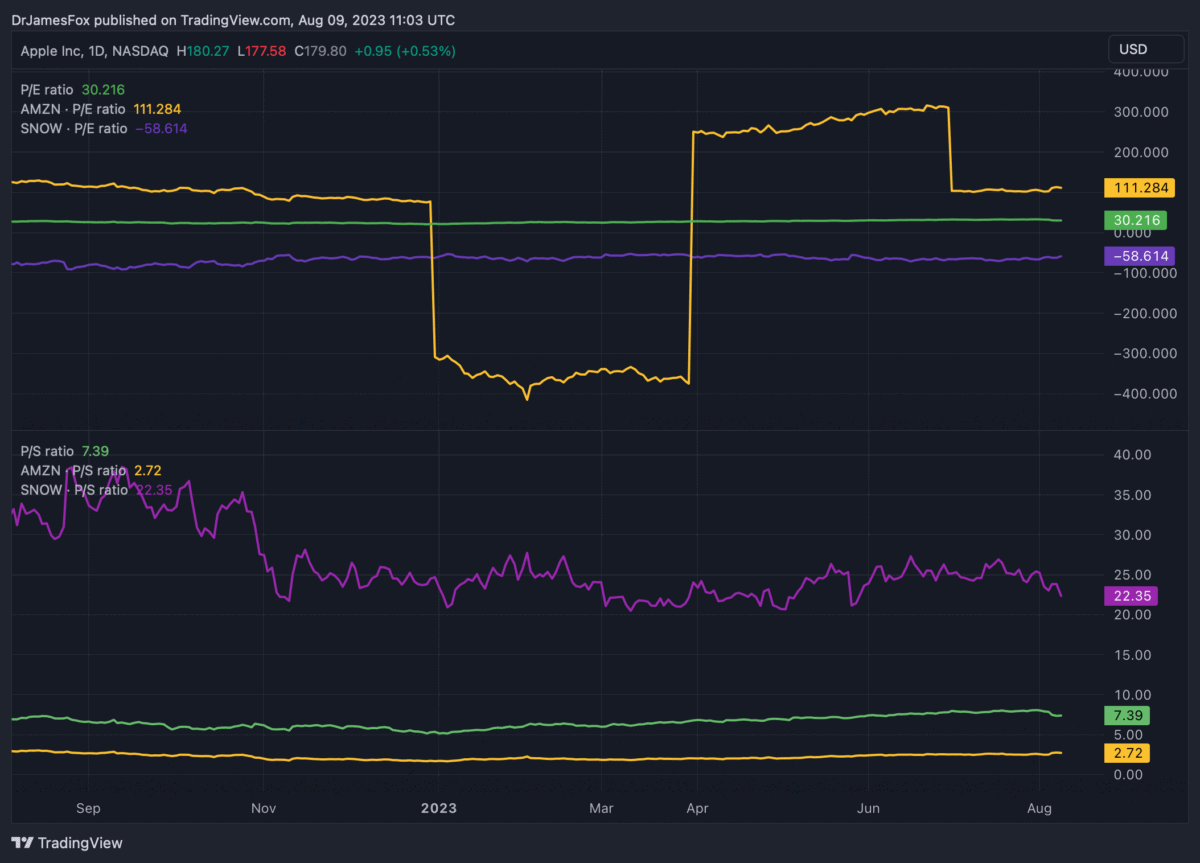
Task: Select the green 7.39 value tag
Action: (x=1126, y=715)
